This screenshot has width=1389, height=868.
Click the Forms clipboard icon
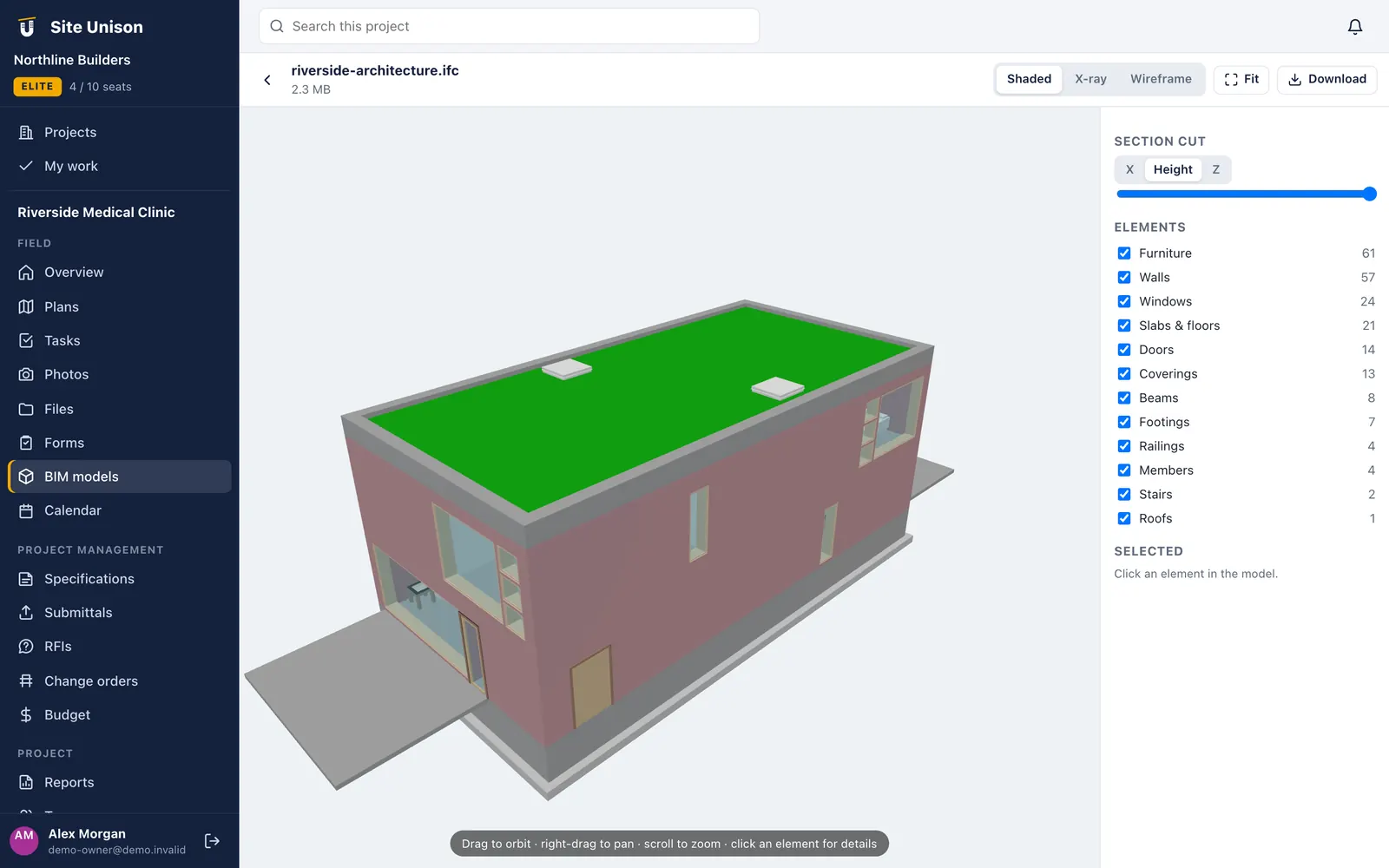pos(26,443)
